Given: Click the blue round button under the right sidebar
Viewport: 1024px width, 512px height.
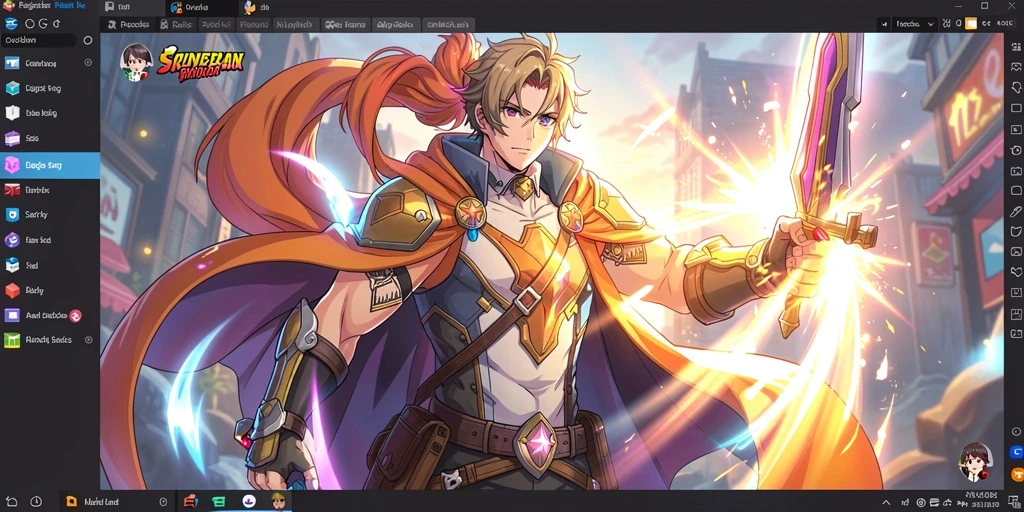Looking at the screenshot, I should pos(1016,452).
